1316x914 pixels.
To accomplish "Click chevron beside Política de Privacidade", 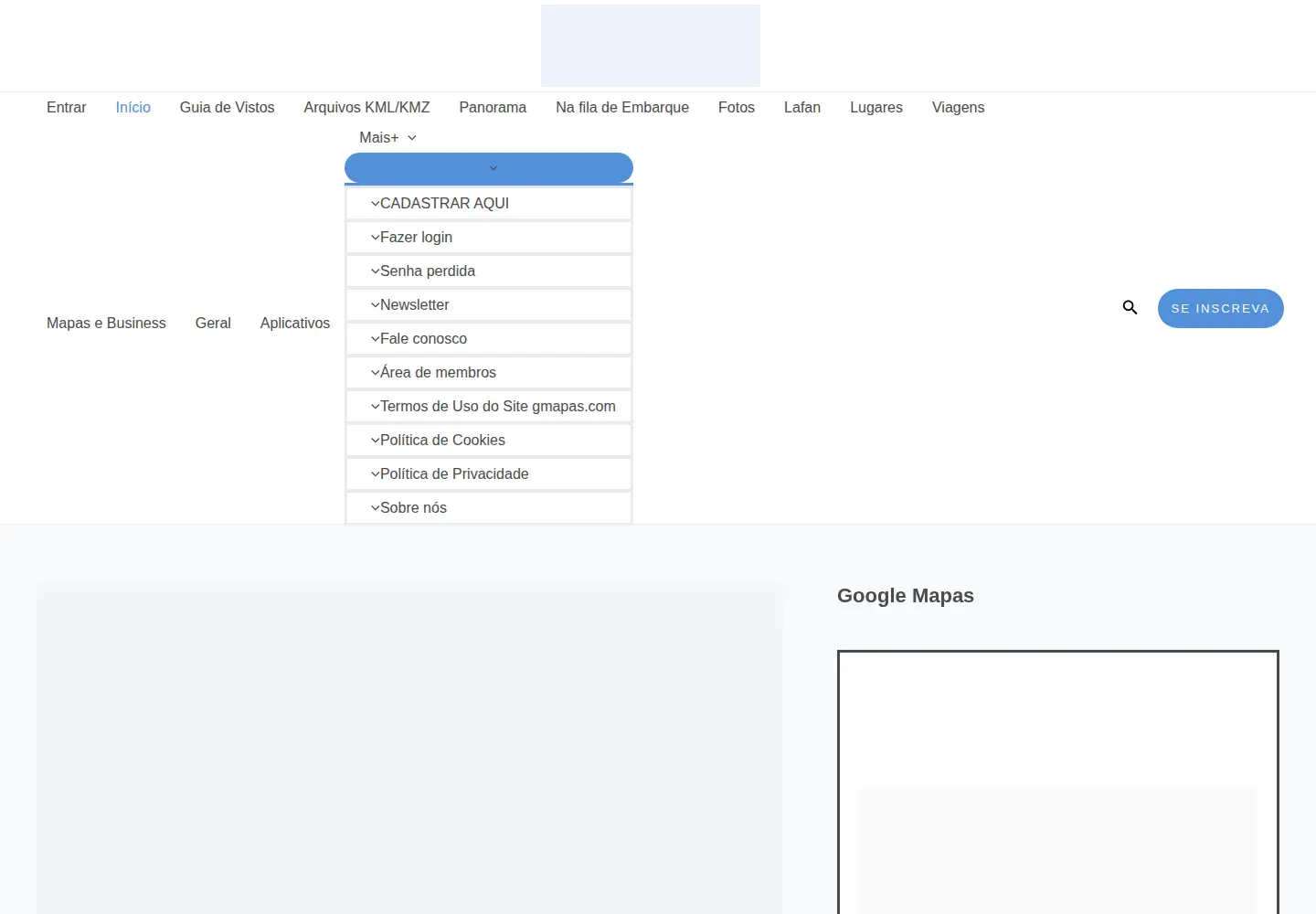I will point(375,474).
